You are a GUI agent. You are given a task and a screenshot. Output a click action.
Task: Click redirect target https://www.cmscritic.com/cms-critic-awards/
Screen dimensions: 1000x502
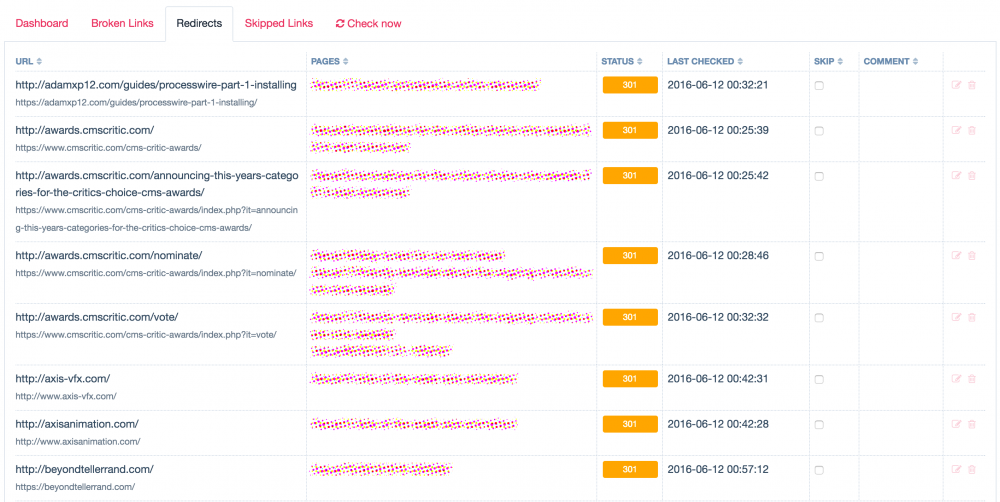coord(108,148)
